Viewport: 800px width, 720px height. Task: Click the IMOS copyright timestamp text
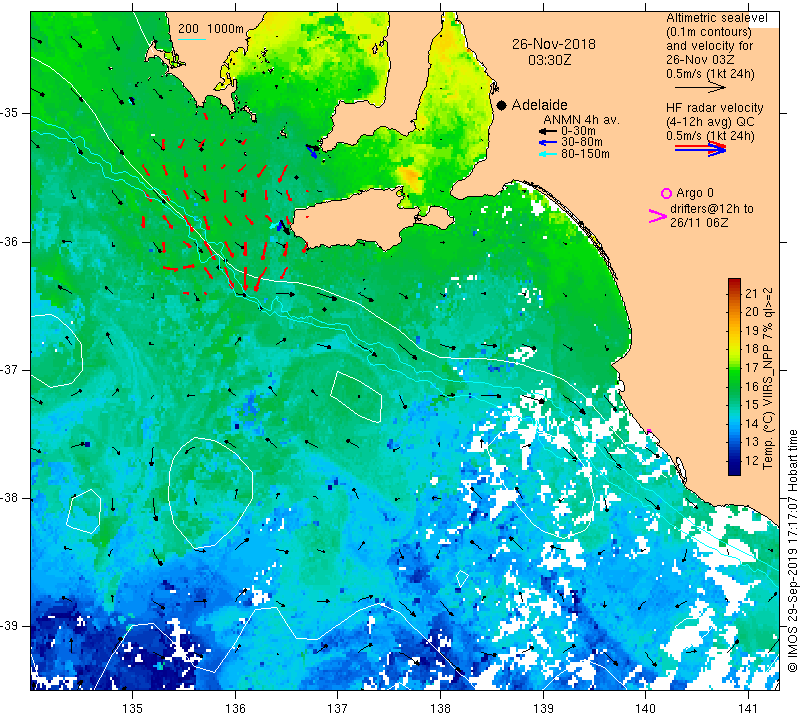click(792, 550)
